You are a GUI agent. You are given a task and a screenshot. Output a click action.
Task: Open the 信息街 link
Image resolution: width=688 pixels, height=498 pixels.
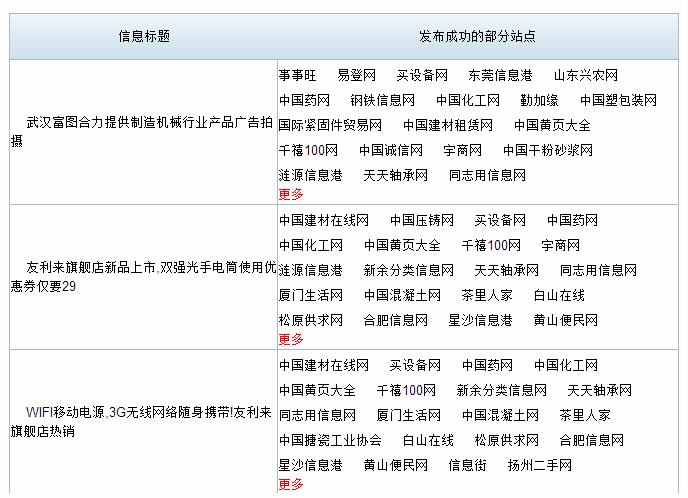point(467,465)
